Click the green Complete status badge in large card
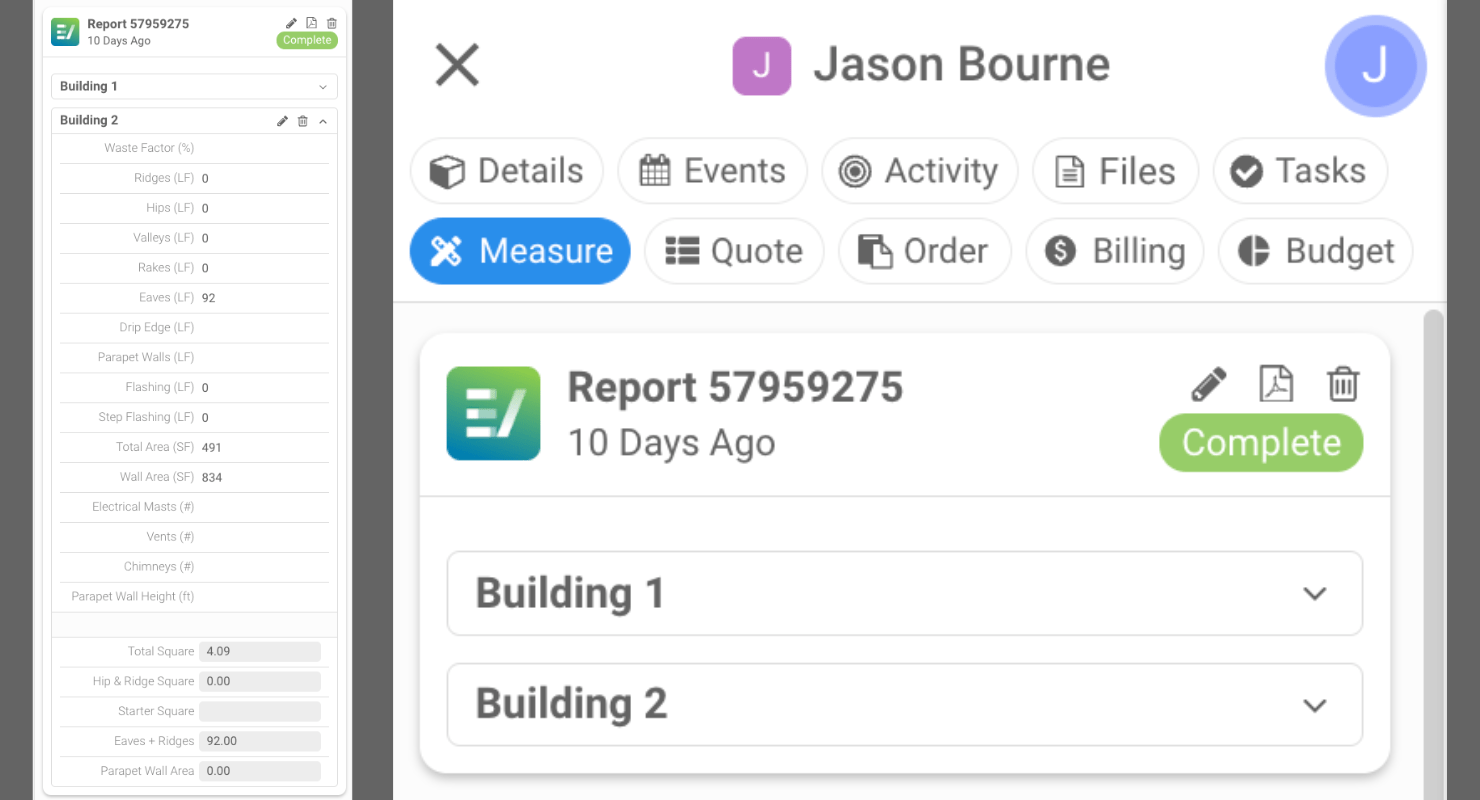Screen dimensions: 1480x800 (1260, 443)
